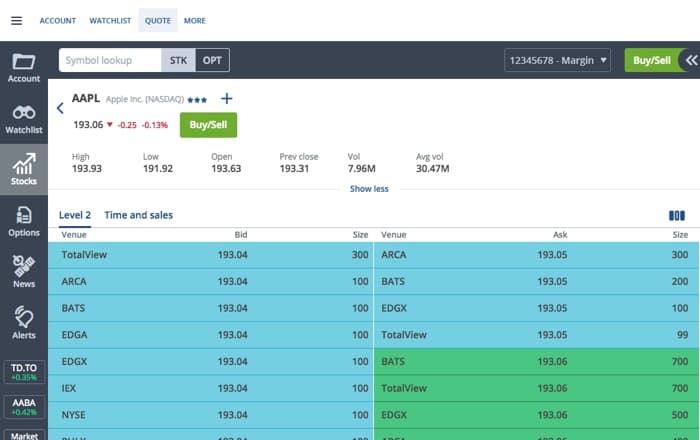
Task: Select Stocks in the sidebar
Action: pos(24,170)
